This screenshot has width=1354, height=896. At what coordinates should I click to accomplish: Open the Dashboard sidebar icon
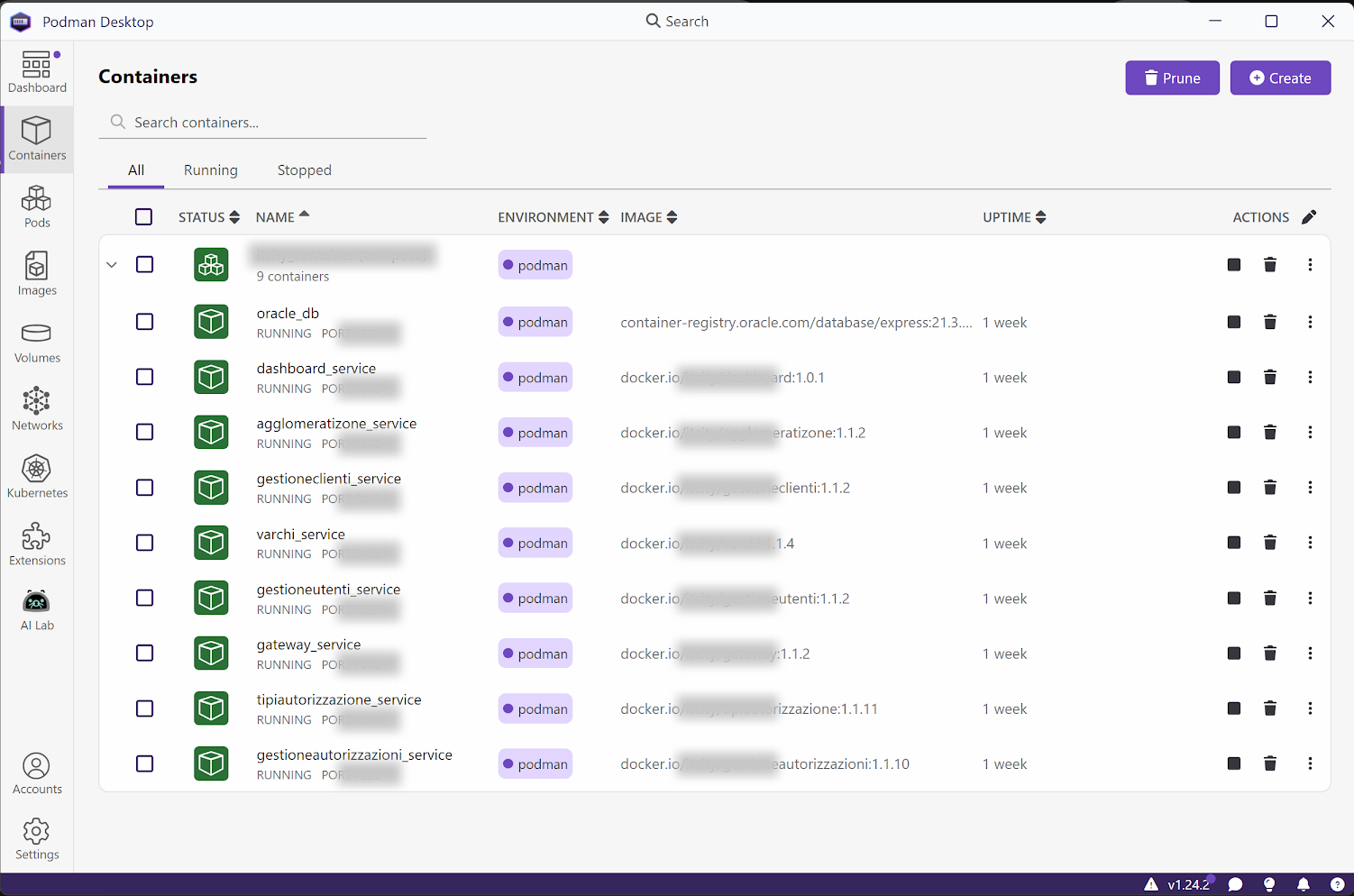(37, 72)
